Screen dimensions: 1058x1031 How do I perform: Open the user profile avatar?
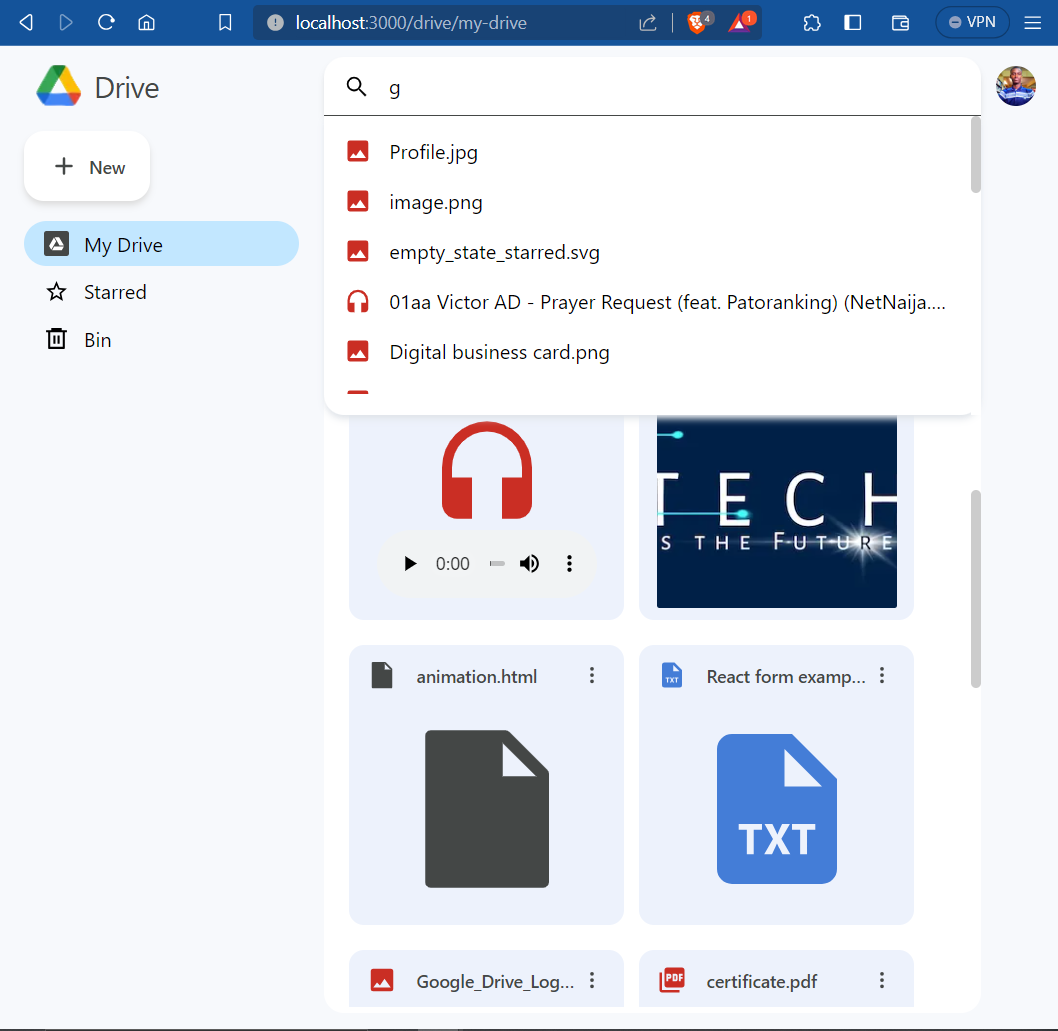pos(1015,86)
